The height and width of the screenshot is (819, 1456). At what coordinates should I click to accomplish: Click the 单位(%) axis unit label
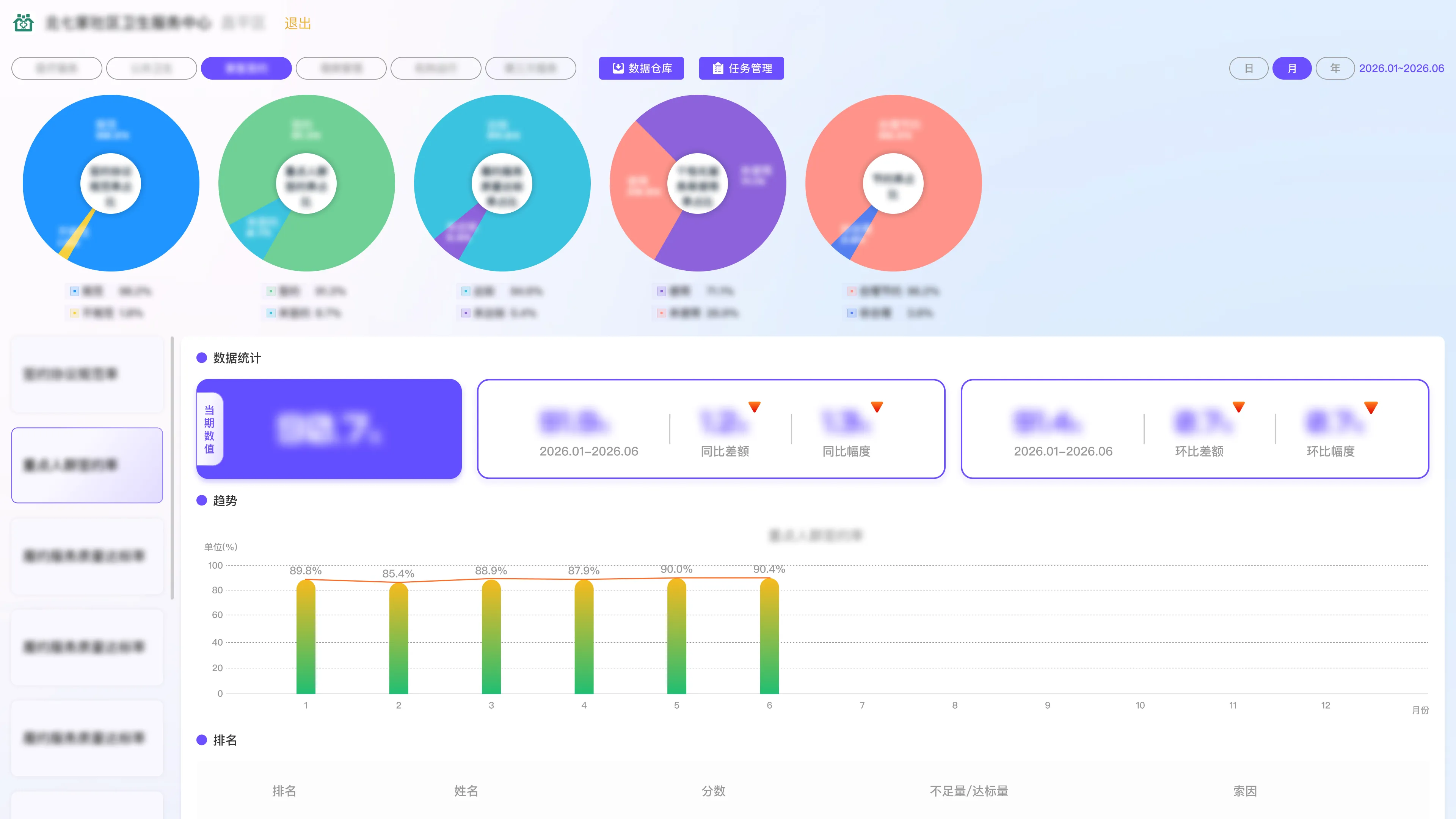tap(220, 546)
